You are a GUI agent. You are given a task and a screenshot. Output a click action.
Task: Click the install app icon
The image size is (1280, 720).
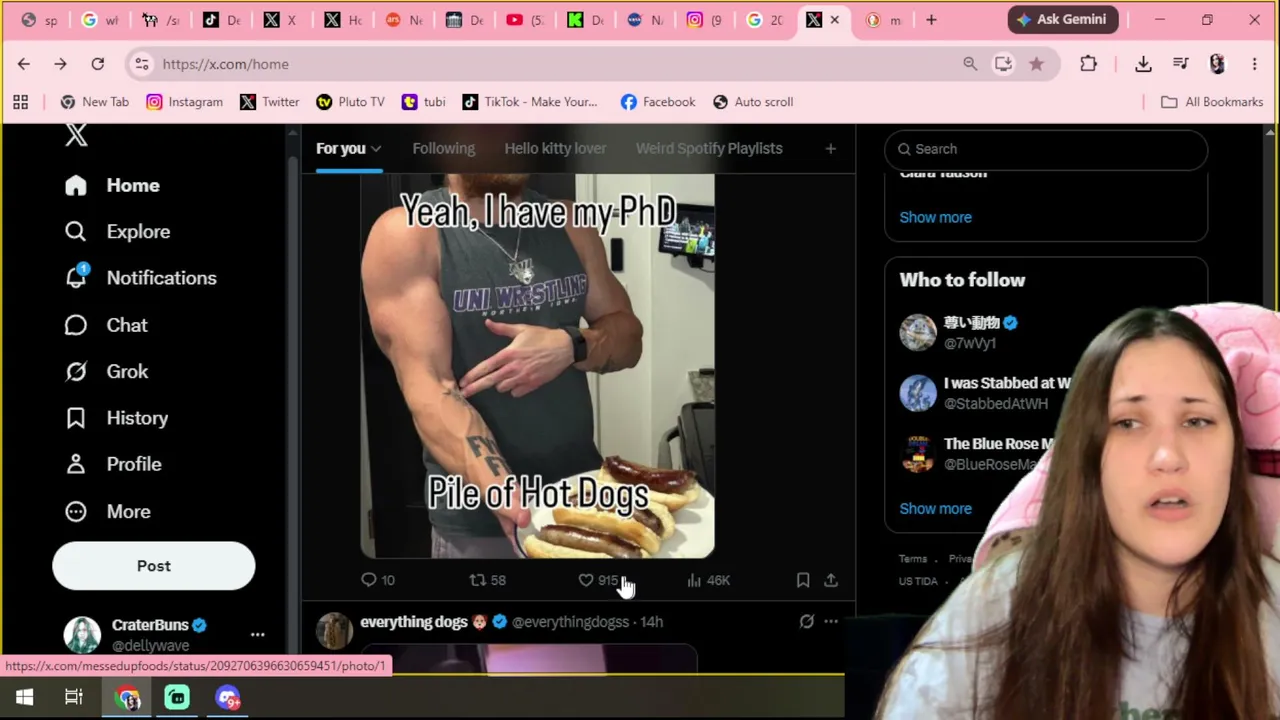1003,64
